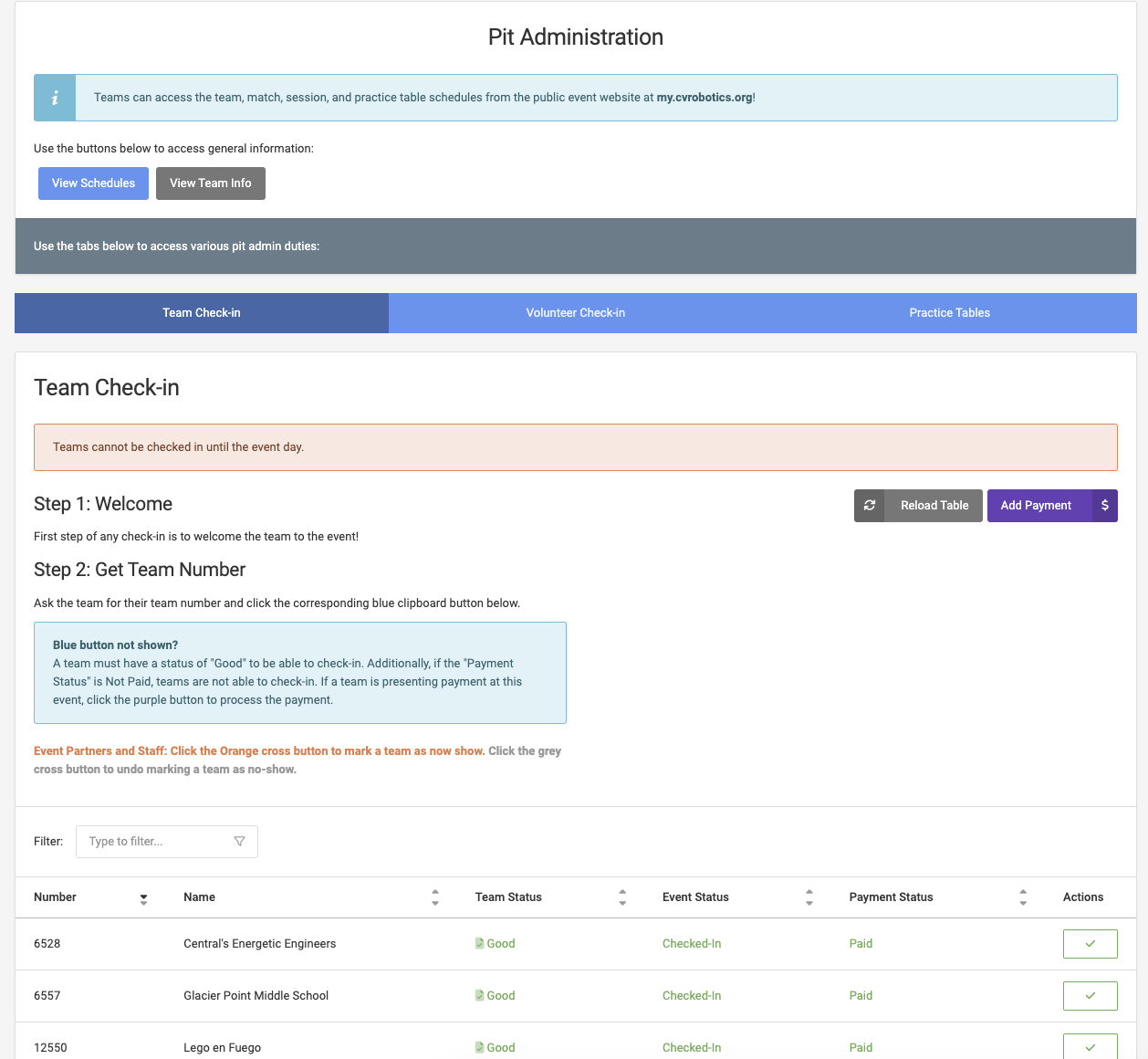This screenshot has height=1059, width=1148.
Task: Select the Team Check-in tab
Action: point(202,313)
